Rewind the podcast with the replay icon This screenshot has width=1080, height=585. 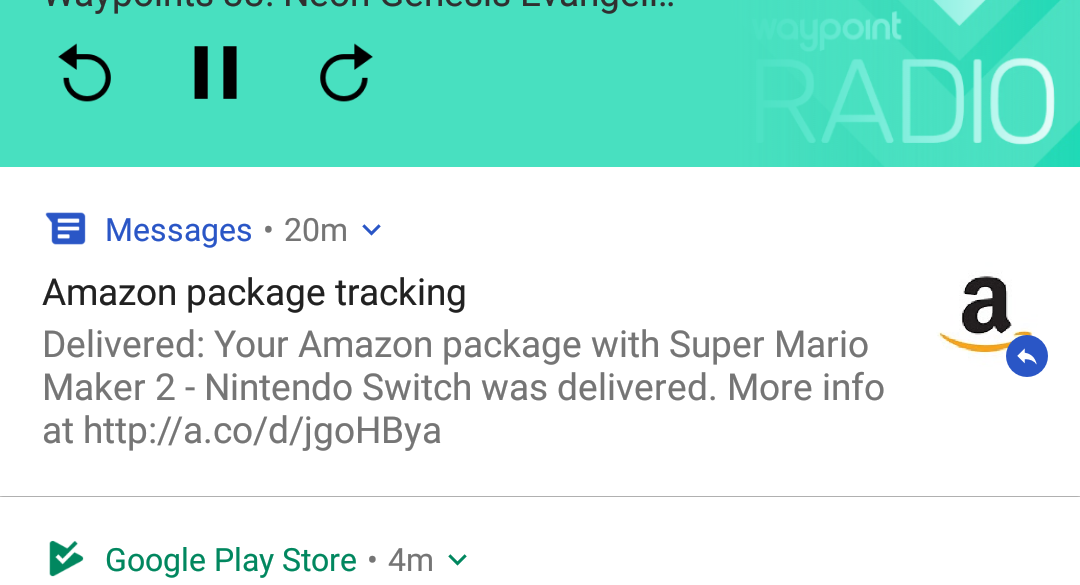pyautogui.click(x=86, y=75)
